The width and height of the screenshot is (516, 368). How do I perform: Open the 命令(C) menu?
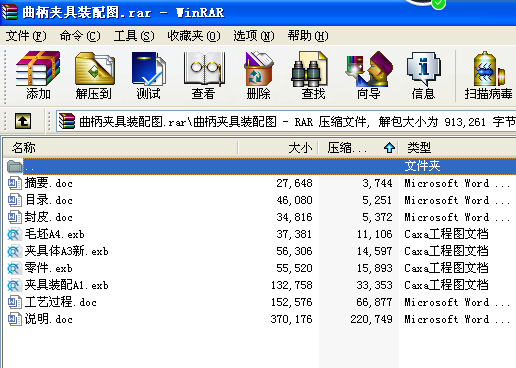point(80,36)
